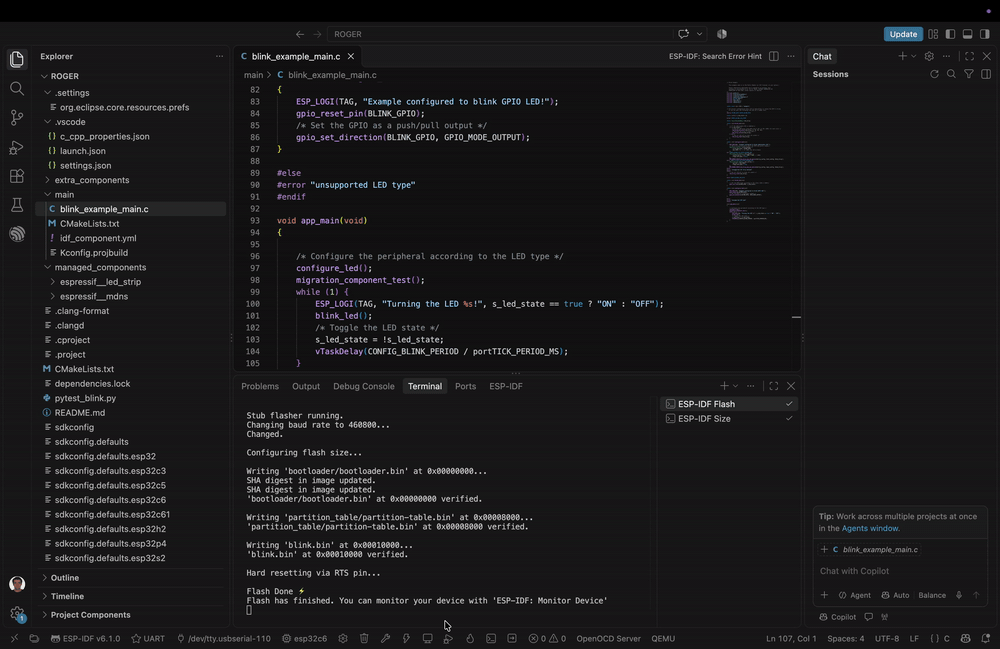Open the Agents window link
Image resolution: width=1000 pixels, height=649 pixels.
(x=870, y=529)
